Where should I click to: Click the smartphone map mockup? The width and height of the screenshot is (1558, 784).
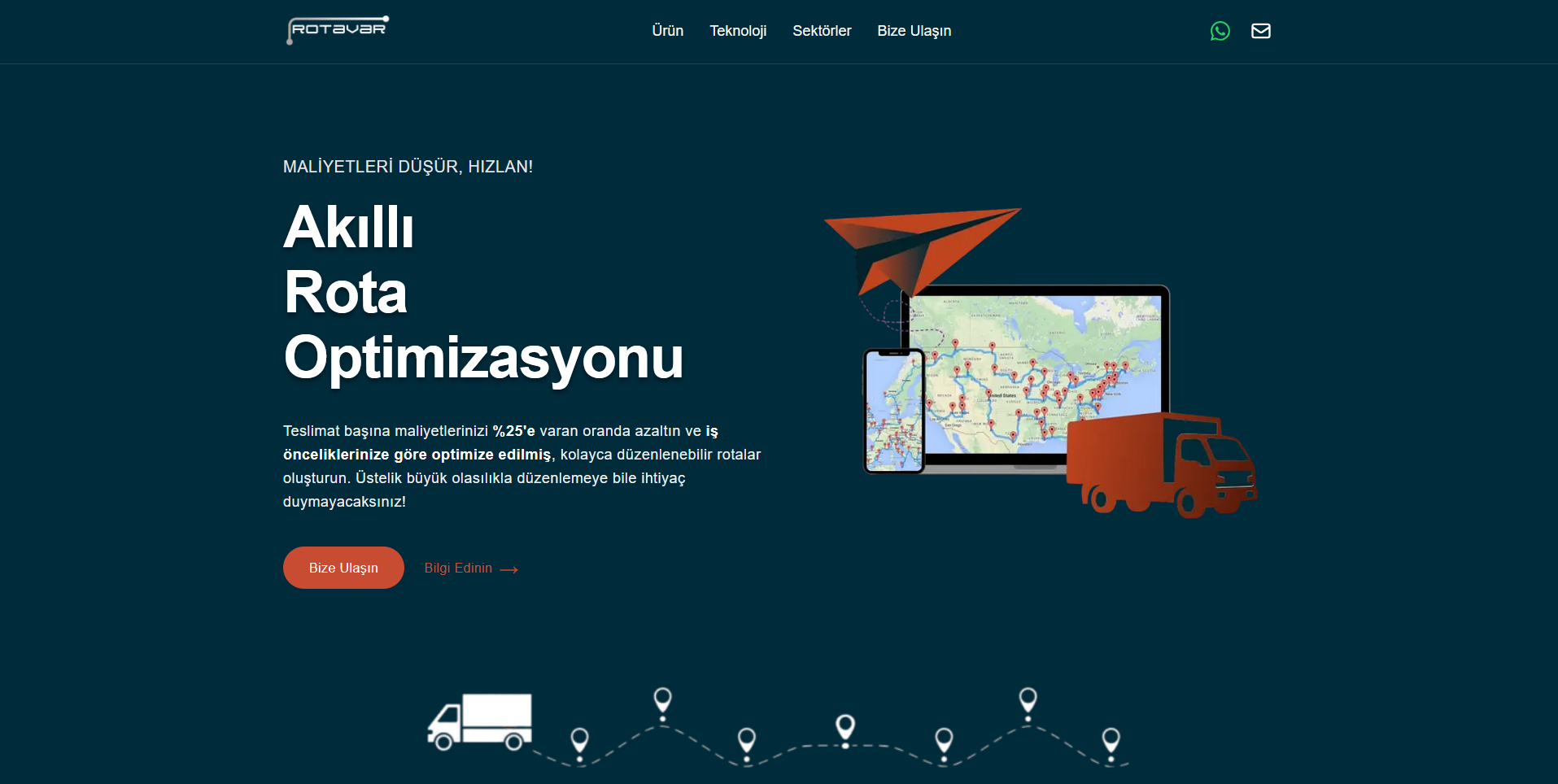[893, 412]
